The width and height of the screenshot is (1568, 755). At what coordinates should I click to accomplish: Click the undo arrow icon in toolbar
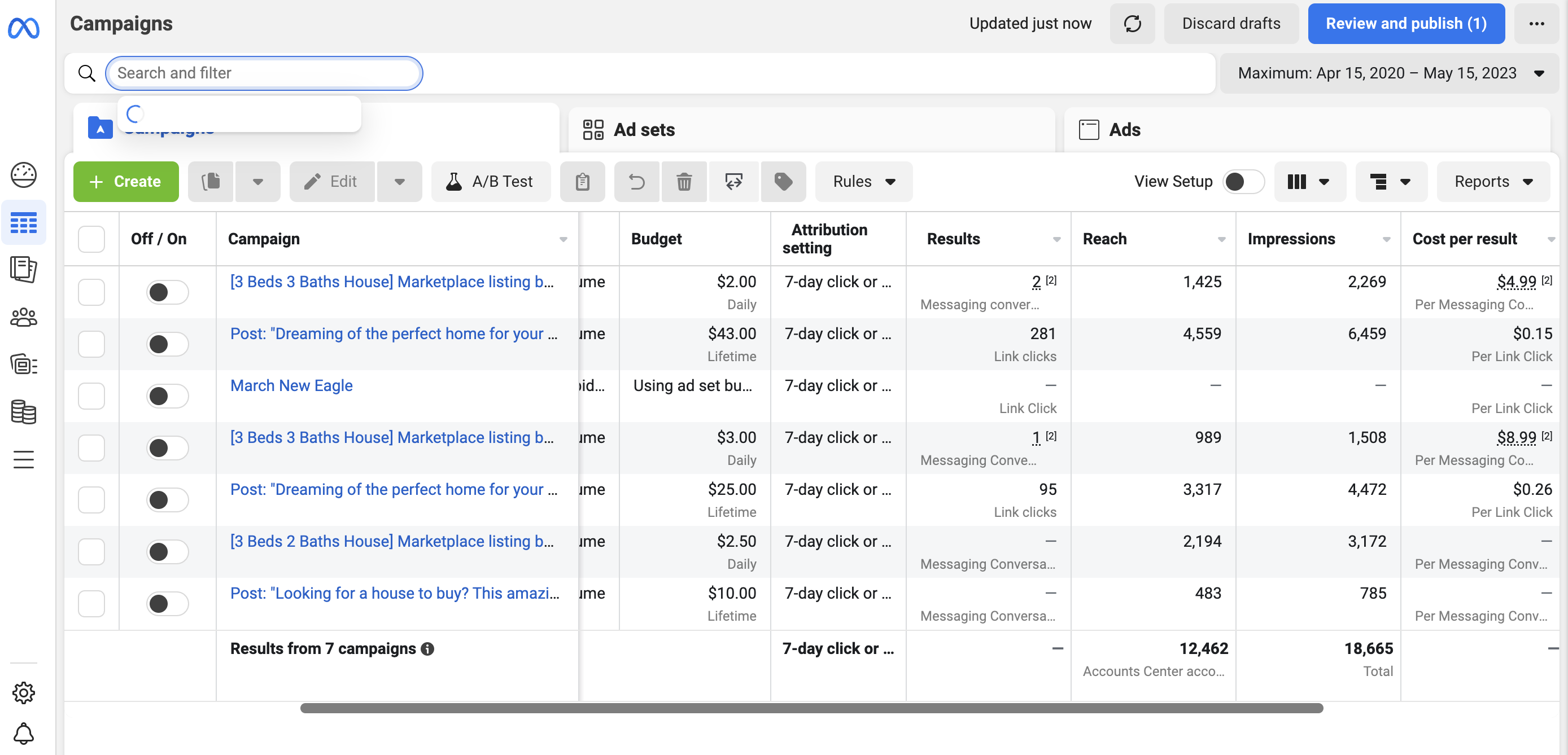coord(636,181)
